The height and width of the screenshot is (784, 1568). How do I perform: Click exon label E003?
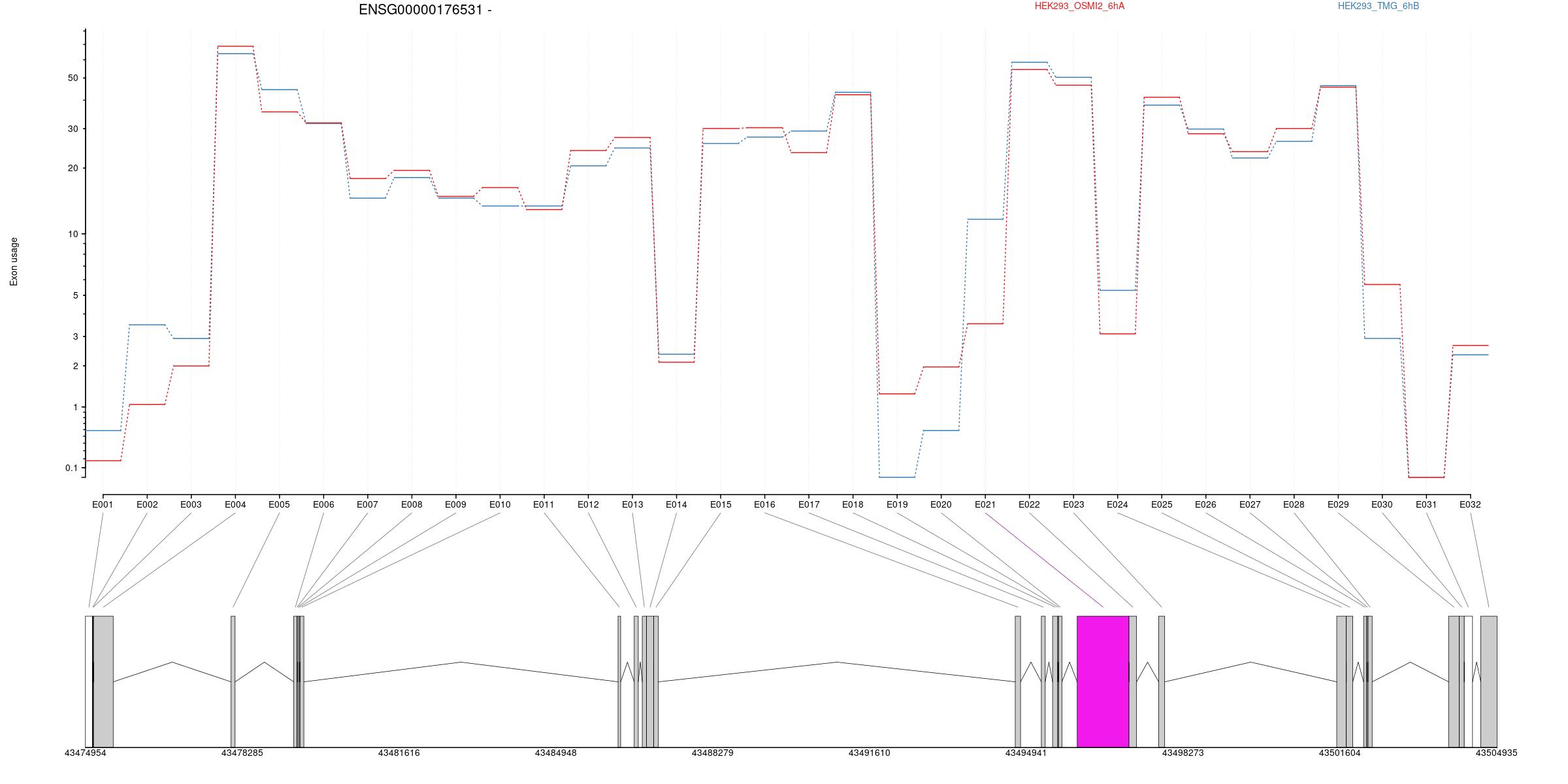[x=191, y=504]
